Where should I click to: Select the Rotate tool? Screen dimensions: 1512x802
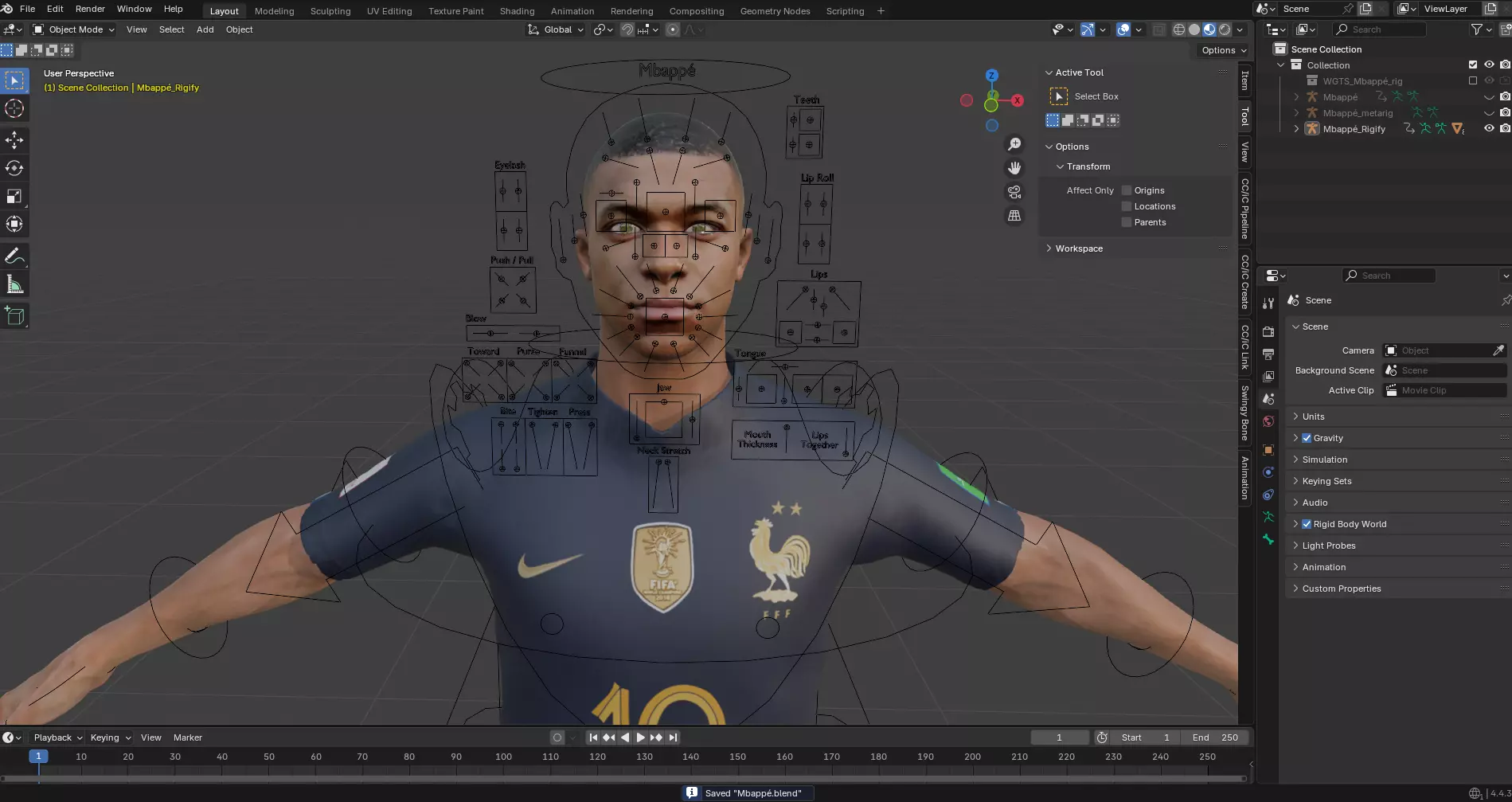(14, 168)
